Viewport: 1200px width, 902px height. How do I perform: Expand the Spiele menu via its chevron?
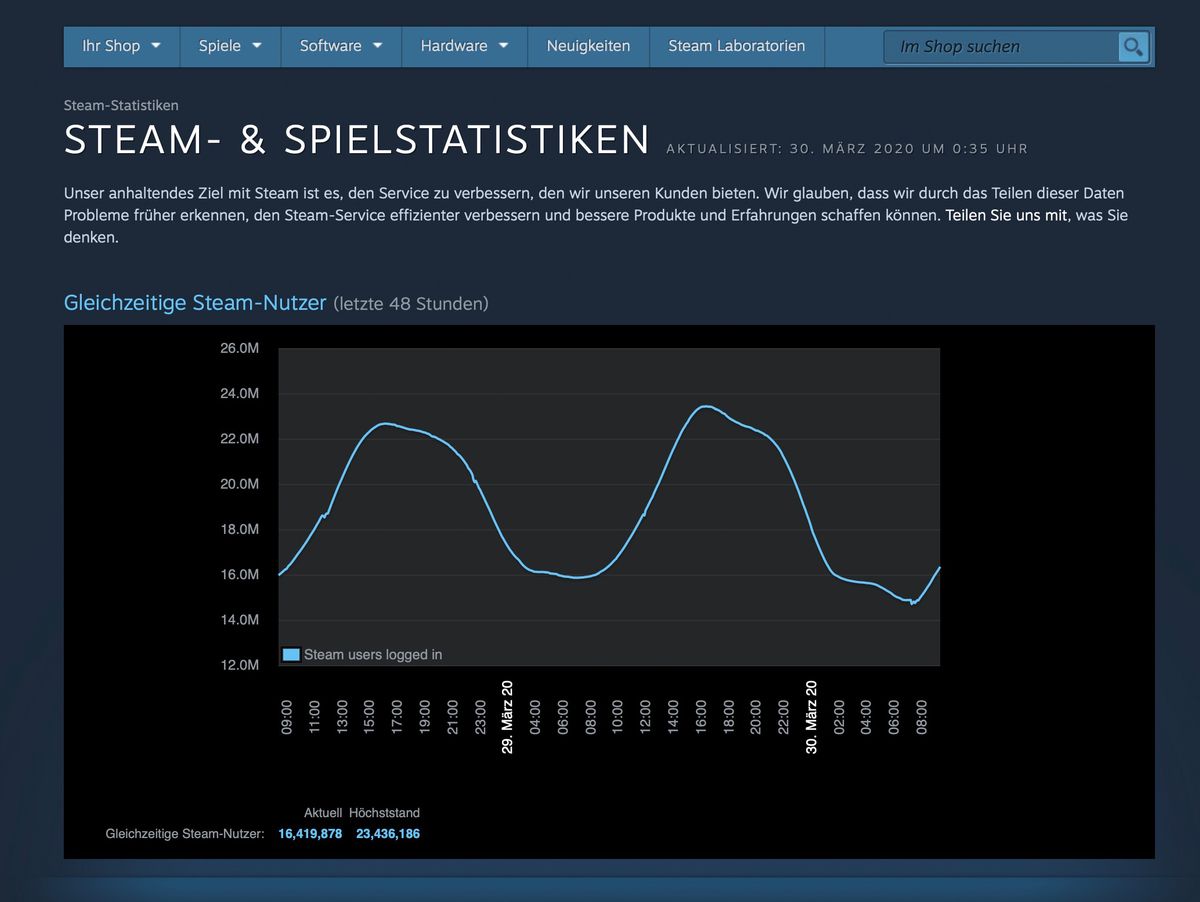coord(258,46)
